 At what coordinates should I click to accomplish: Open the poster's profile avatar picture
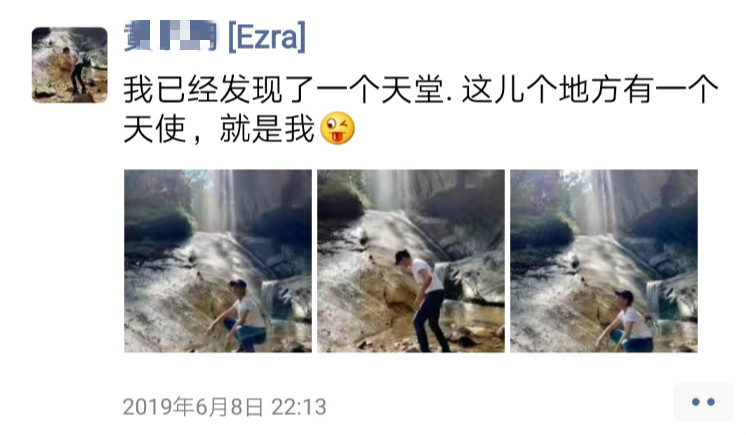tap(69, 65)
